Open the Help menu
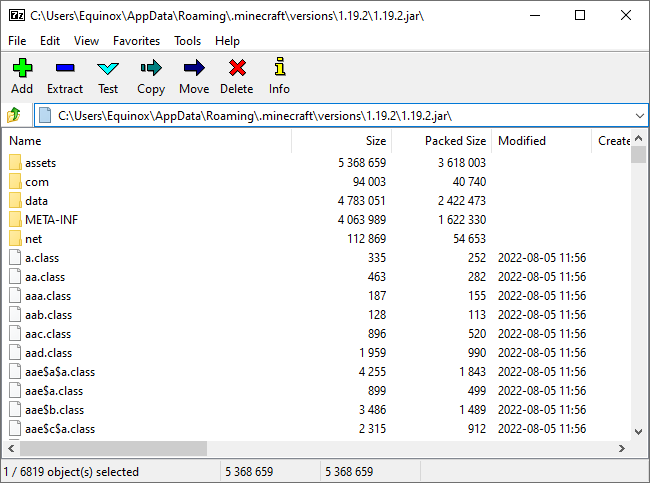Image resolution: width=650 pixels, height=483 pixels. point(227,41)
